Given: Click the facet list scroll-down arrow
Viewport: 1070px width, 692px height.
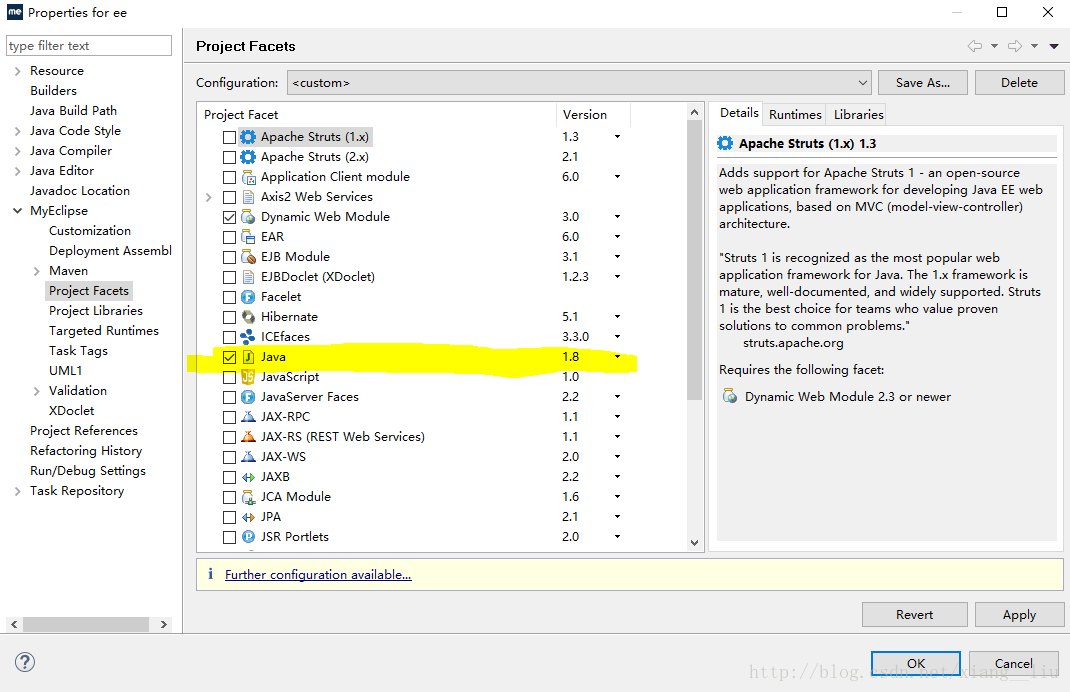Looking at the screenshot, I should pyautogui.click(x=695, y=543).
